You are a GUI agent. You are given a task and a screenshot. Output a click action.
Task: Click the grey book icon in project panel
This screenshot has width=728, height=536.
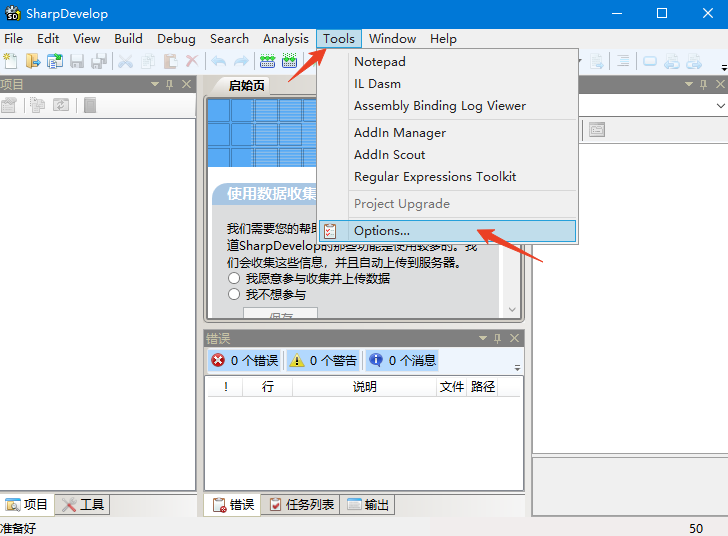[90, 105]
